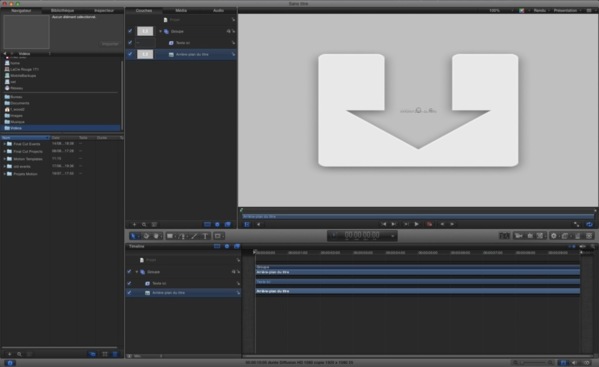Screen dimensions: 599x367
Task: Play the project with play button
Action: tap(417, 224)
